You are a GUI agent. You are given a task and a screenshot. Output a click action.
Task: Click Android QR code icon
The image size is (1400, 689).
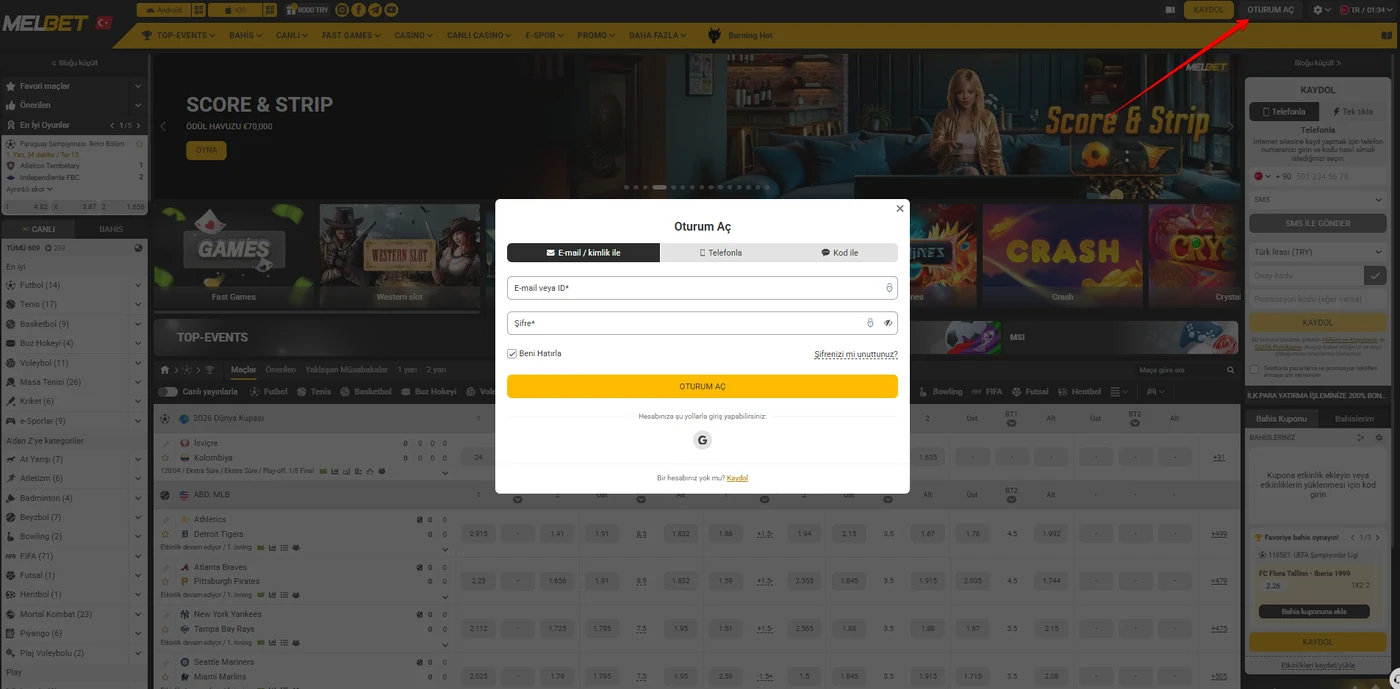199,10
